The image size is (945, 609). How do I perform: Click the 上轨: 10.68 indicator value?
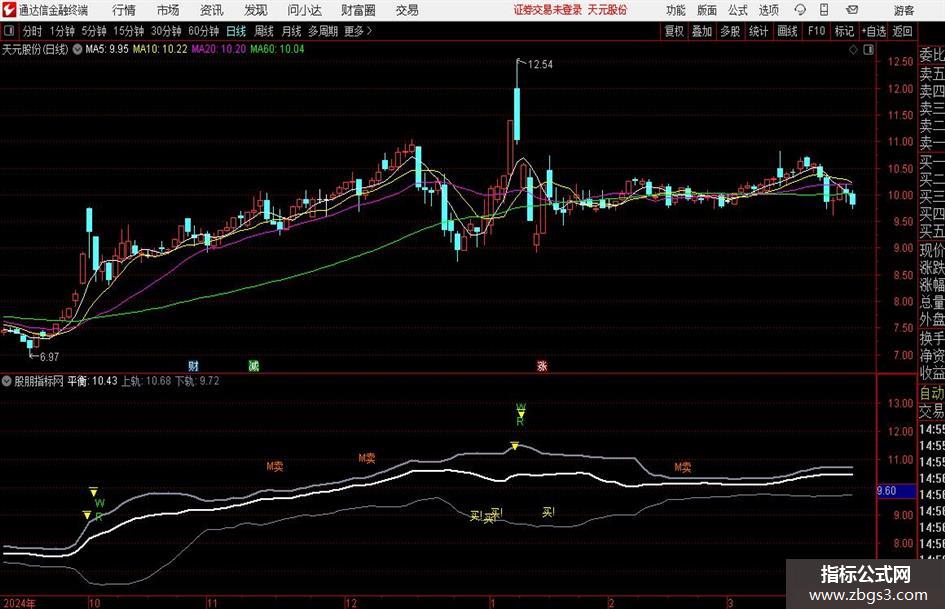146,381
